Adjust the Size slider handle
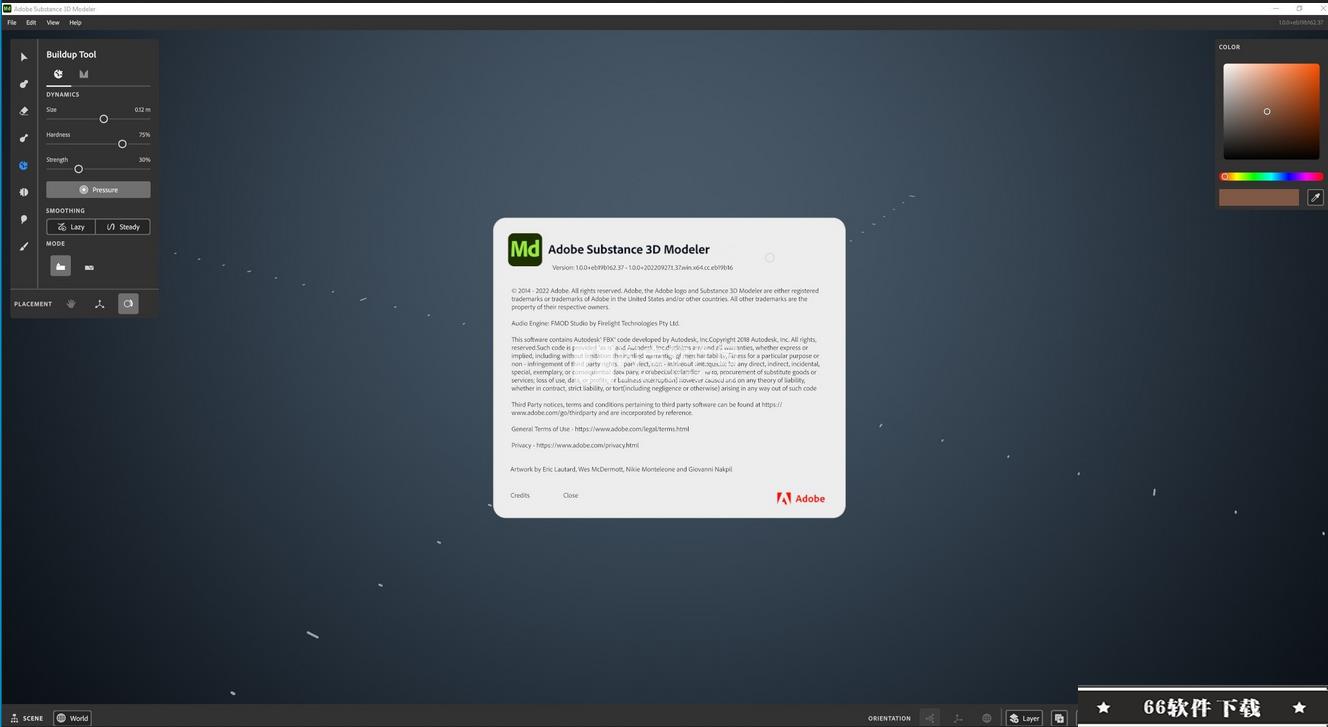The image size is (1328, 727). coord(103,119)
